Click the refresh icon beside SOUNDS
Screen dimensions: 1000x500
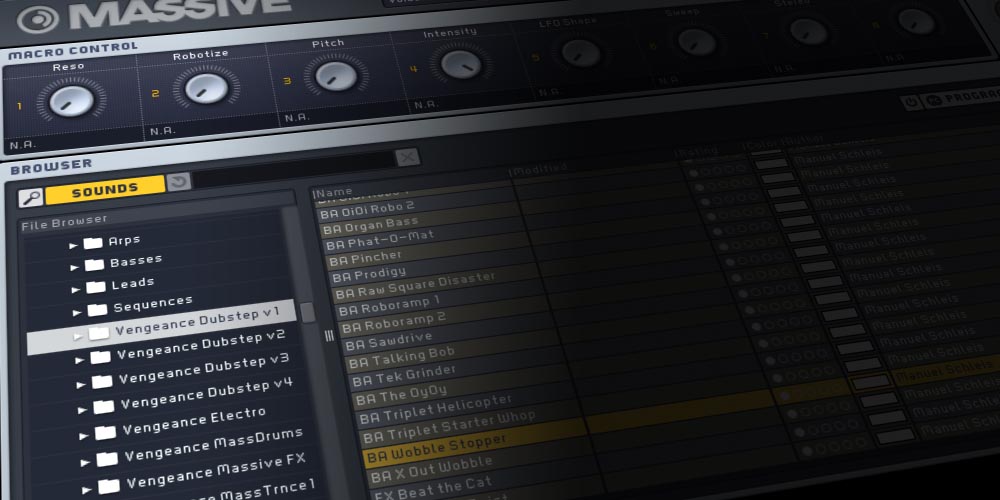(x=179, y=182)
